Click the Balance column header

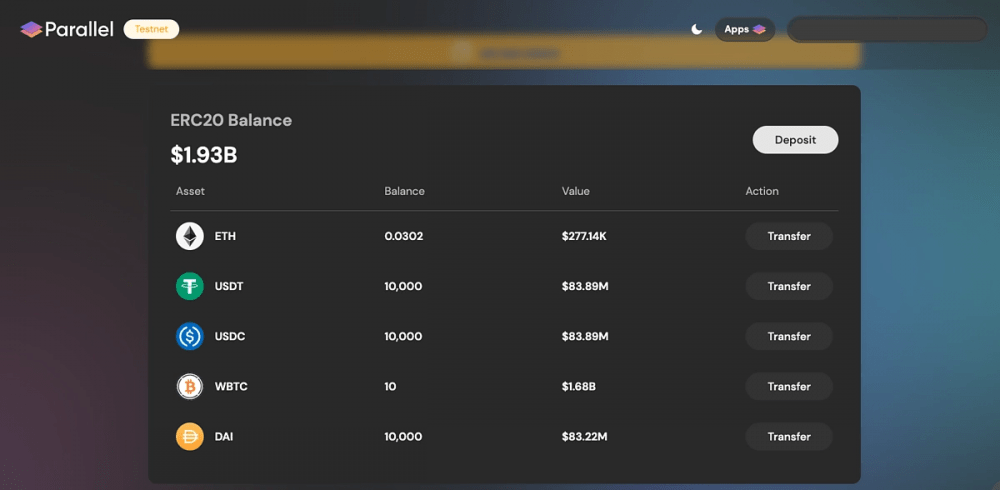[x=404, y=191]
